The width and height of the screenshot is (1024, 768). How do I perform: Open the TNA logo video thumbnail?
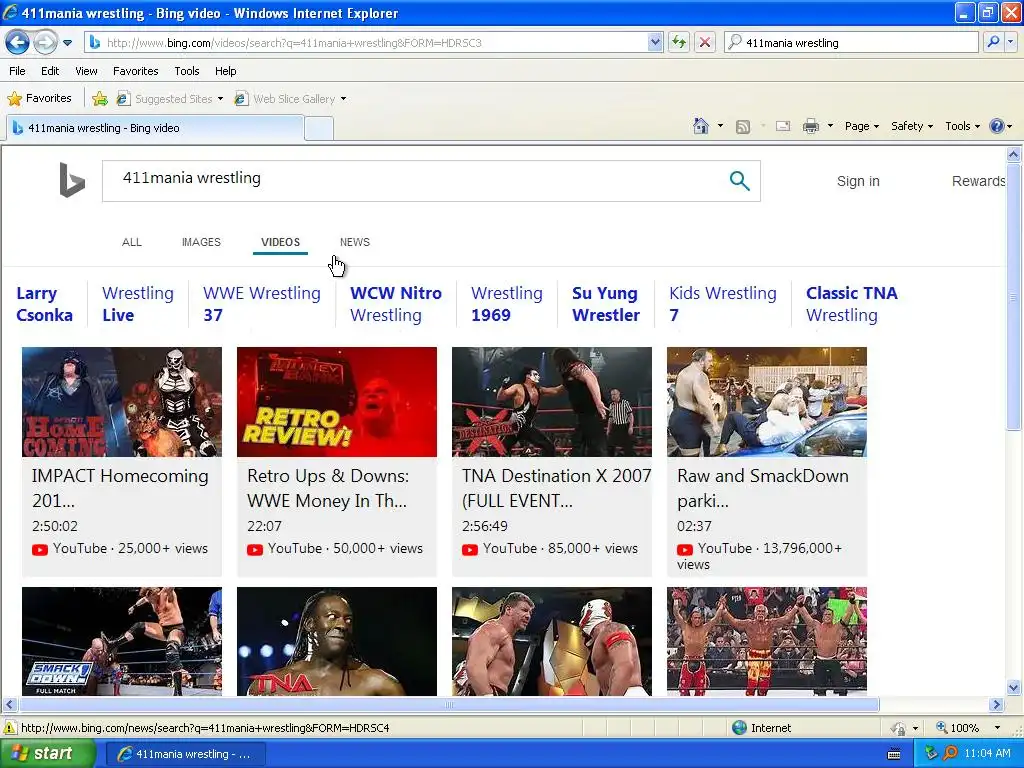337,641
